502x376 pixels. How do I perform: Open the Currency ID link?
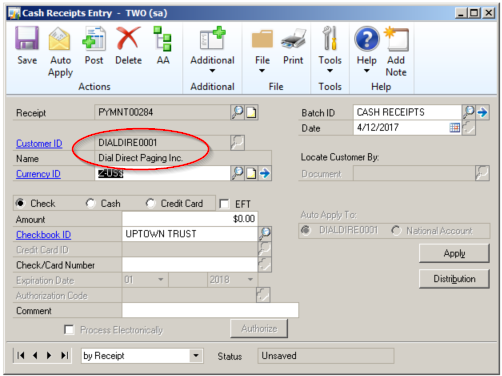38,174
